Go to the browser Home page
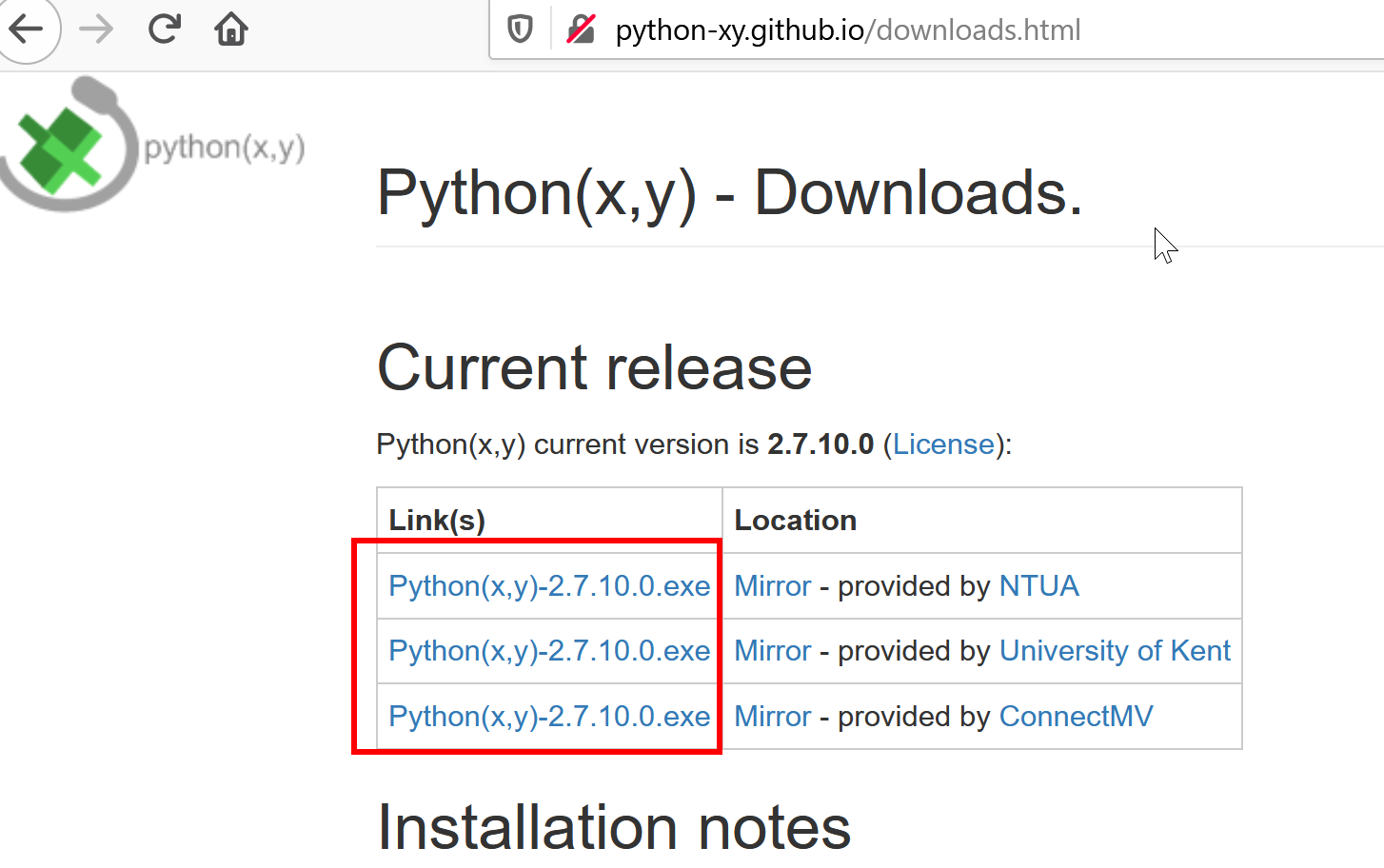 [x=231, y=30]
